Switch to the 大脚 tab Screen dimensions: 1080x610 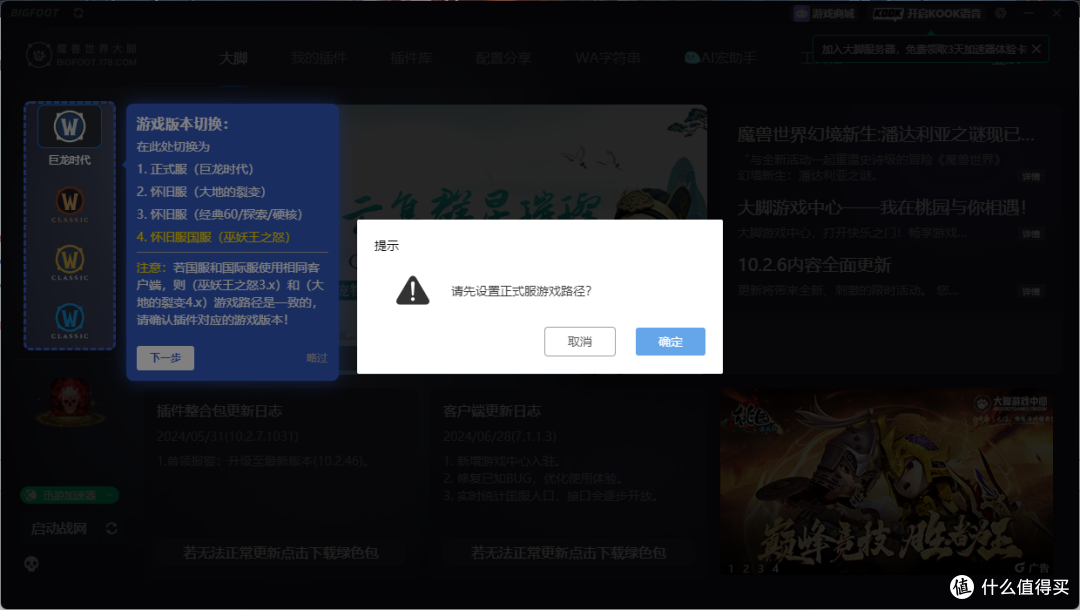click(233, 59)
